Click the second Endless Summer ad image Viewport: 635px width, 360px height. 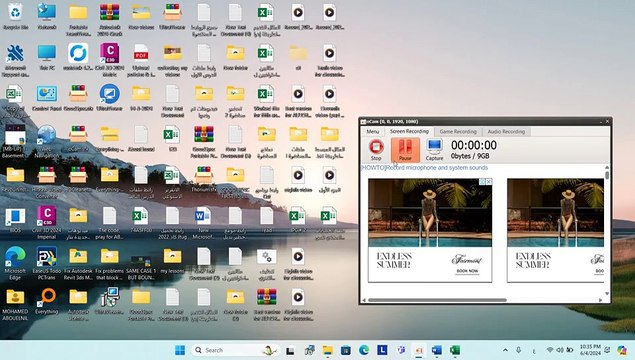click(x=555, y=213)
